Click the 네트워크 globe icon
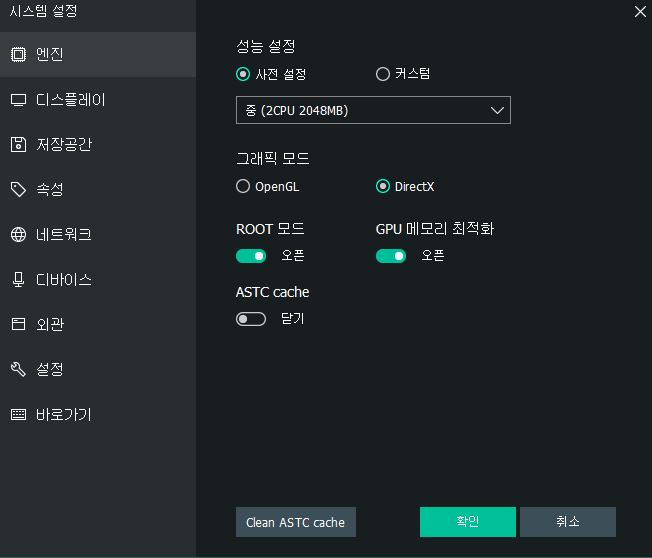Viewport: 652px width, 558px height. point(18,235)
